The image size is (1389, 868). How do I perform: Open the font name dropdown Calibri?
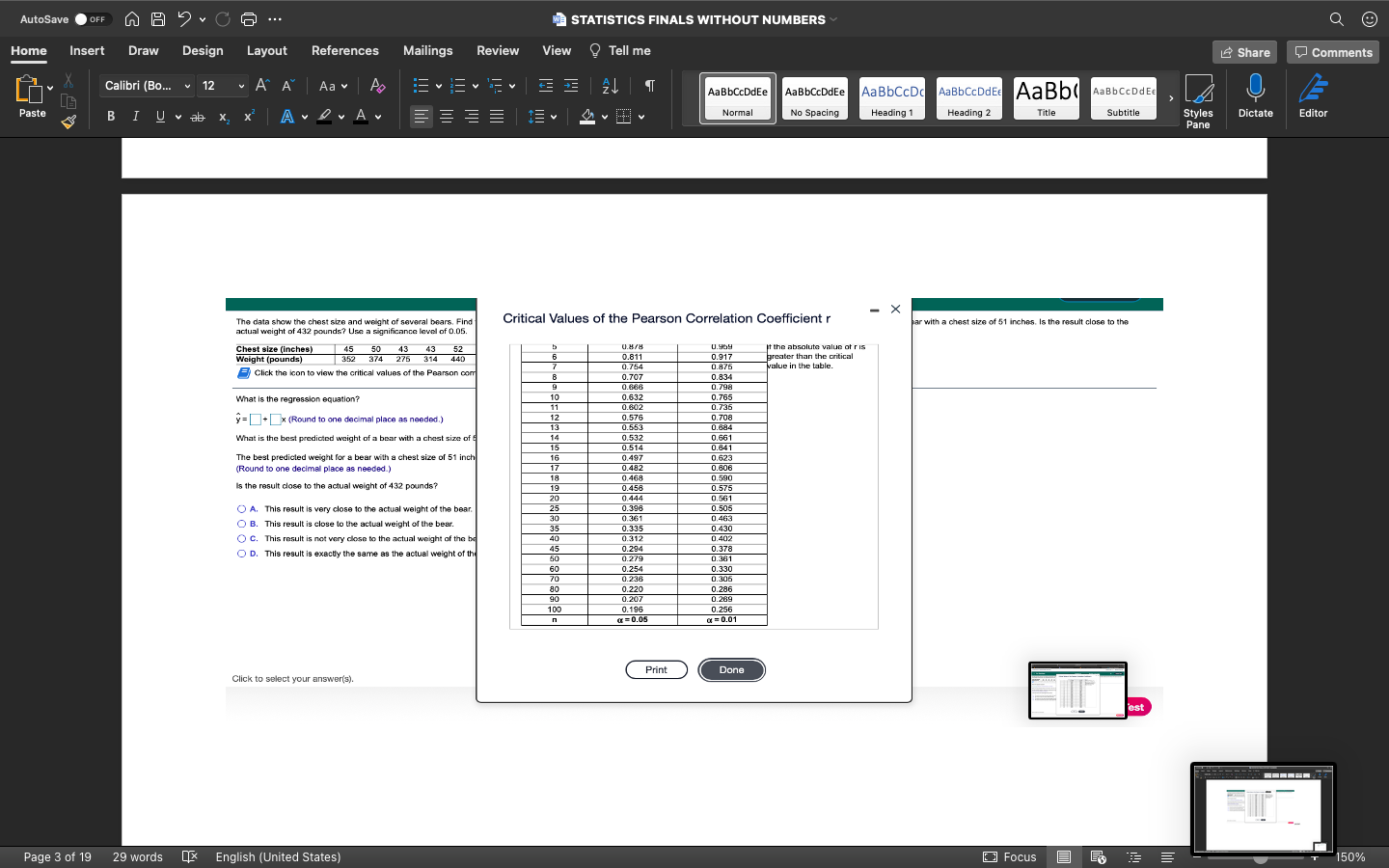(x=187, y=86)
